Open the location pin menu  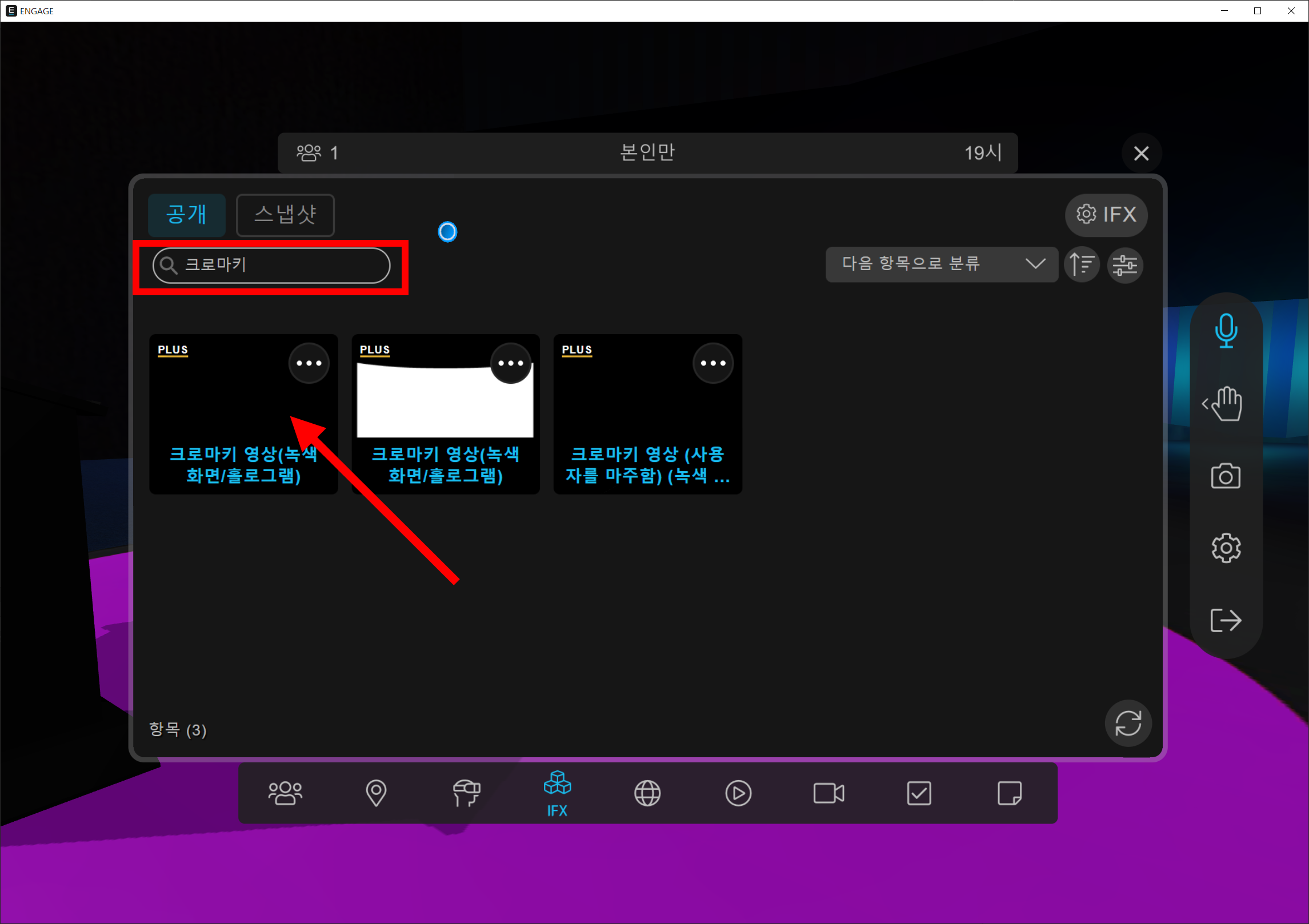(376, 793)
